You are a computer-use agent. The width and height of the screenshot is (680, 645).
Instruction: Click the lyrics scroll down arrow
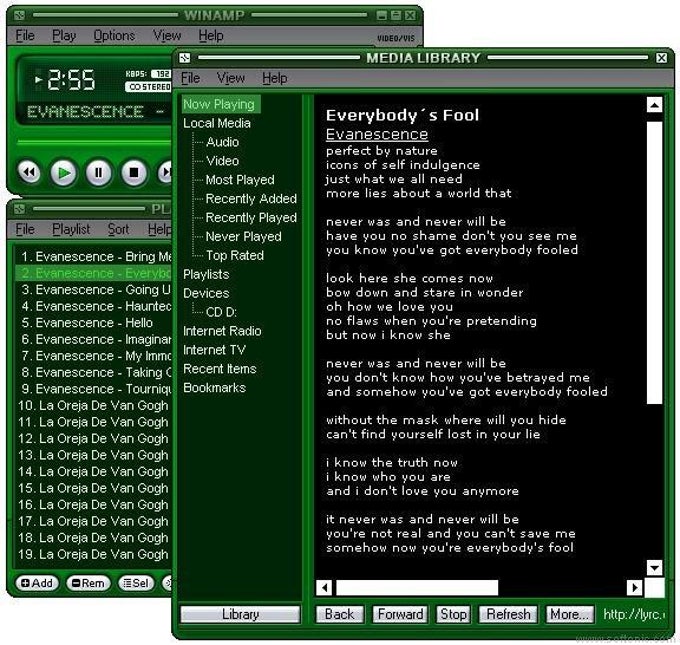[654, 567]
